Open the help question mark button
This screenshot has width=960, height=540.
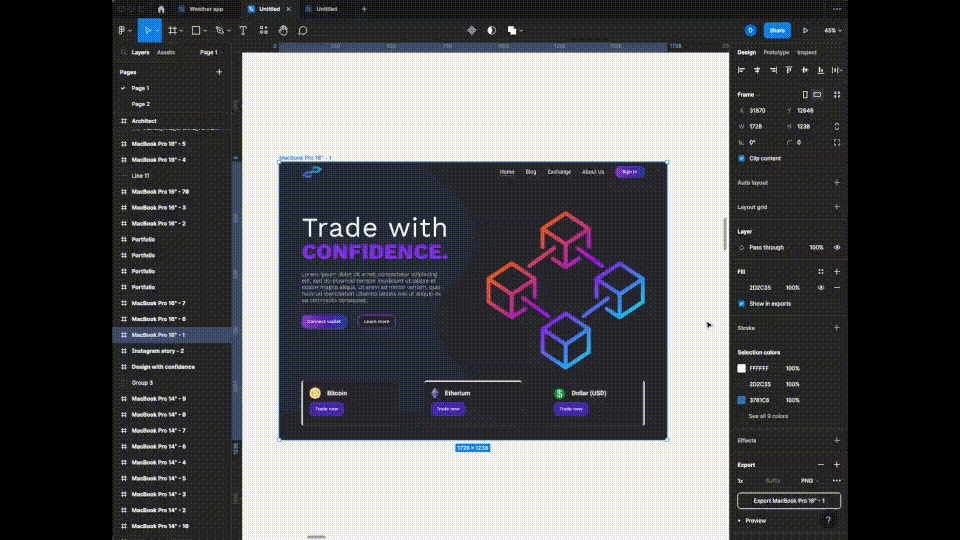coord(828,520)
